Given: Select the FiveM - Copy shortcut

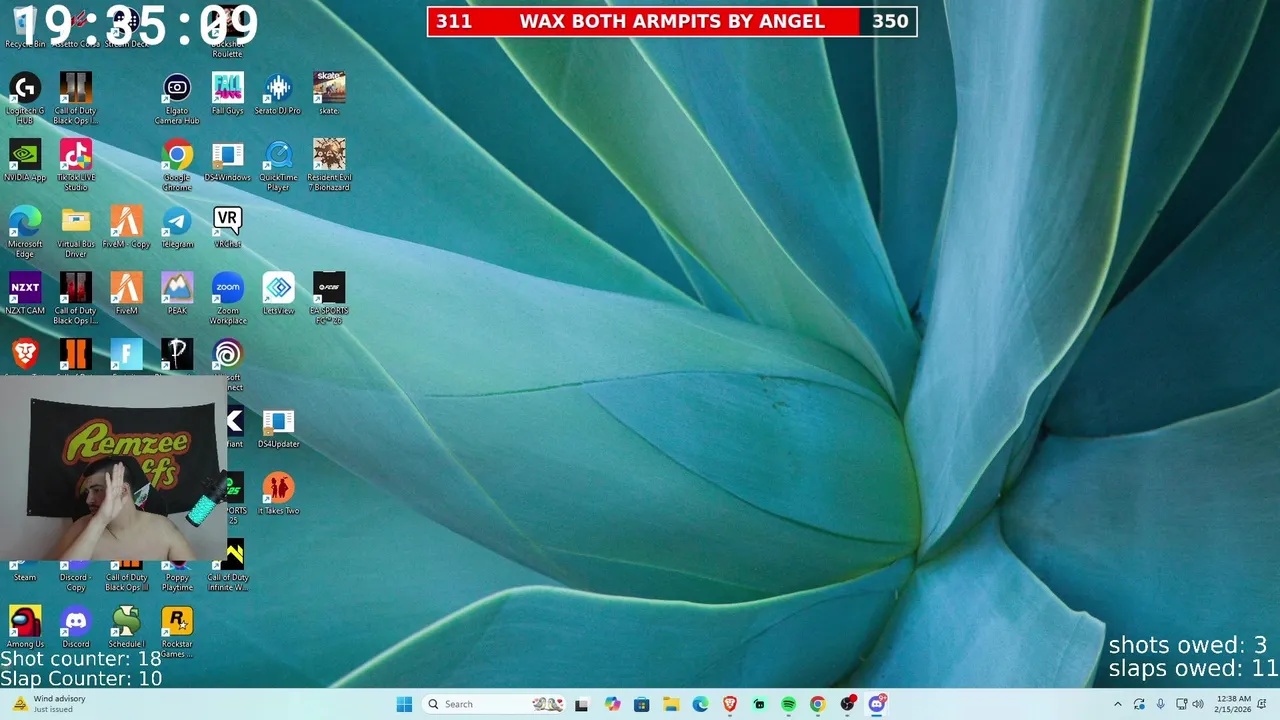Looking at the screenshot, I should pos(126,226).
